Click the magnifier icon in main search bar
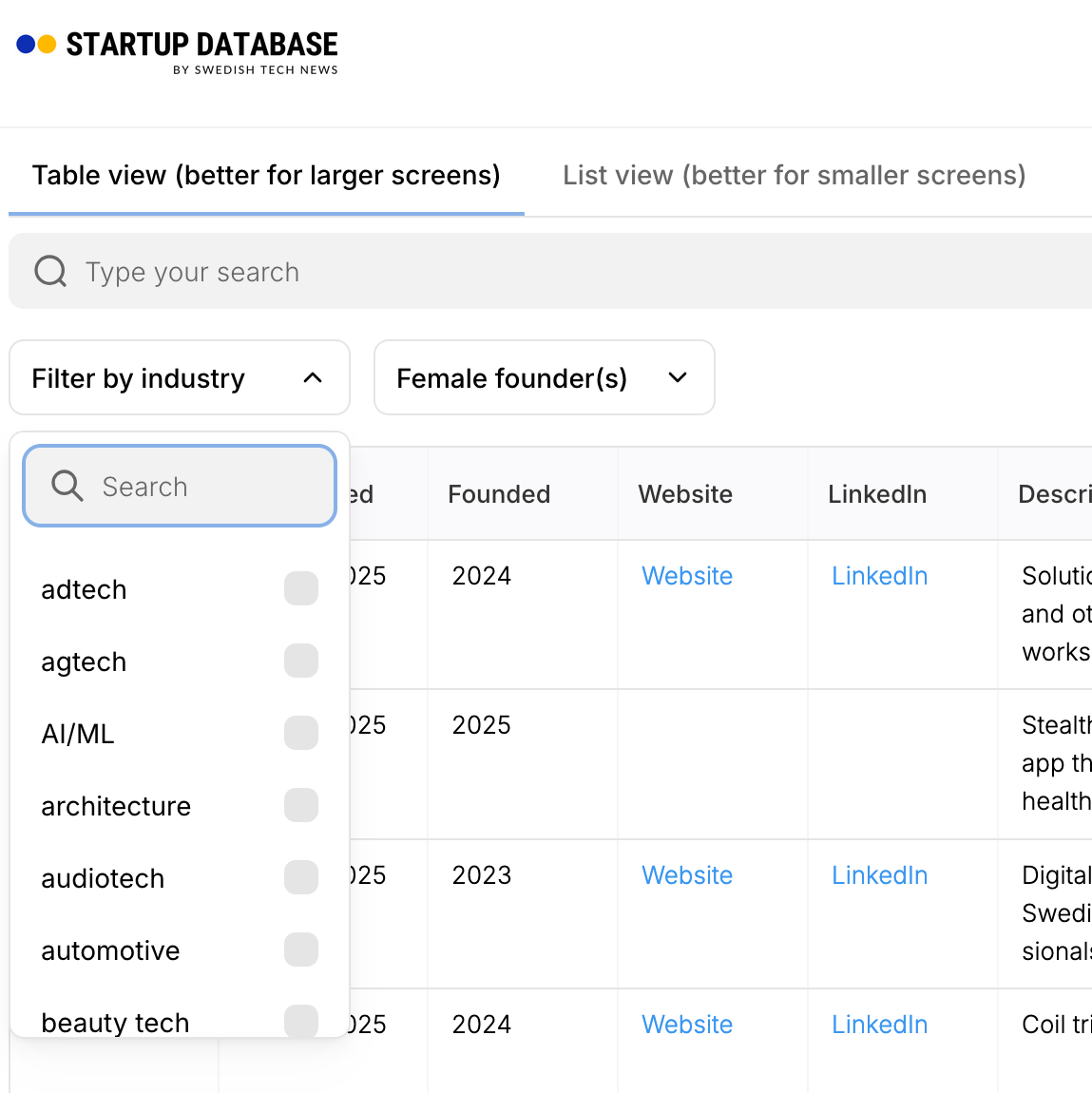 coord(50,272)
